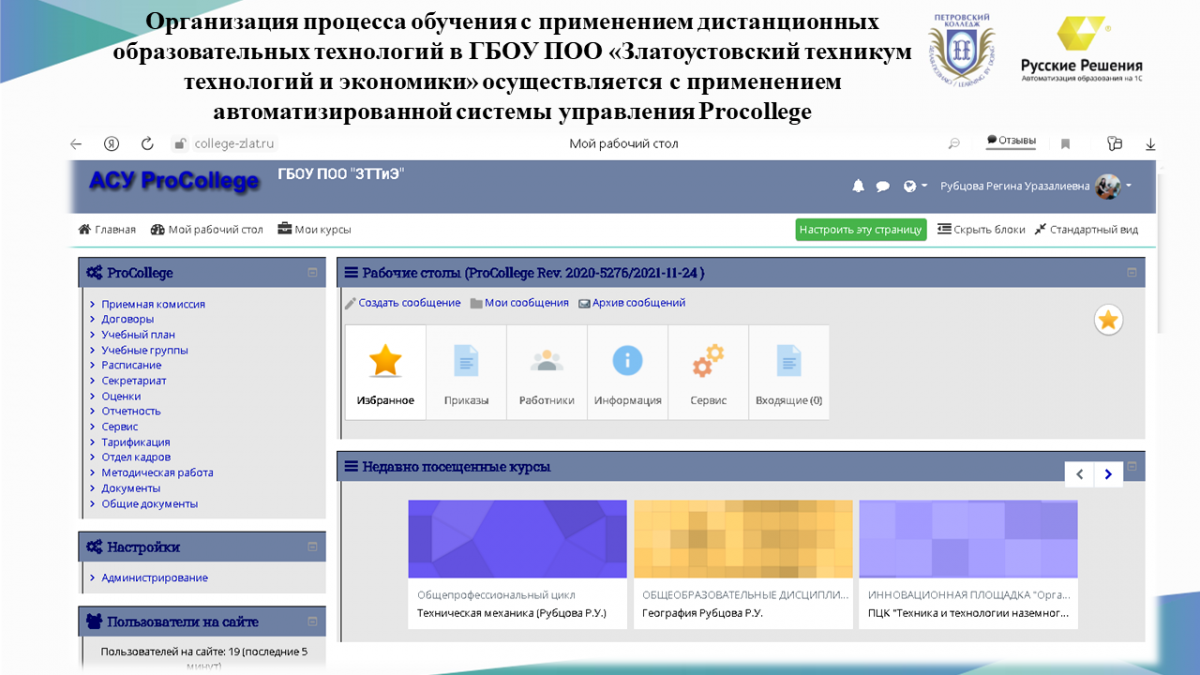Open notifications bell icon
The height and width of the screenshot is (675, 1200).
(x=858, y=186)
